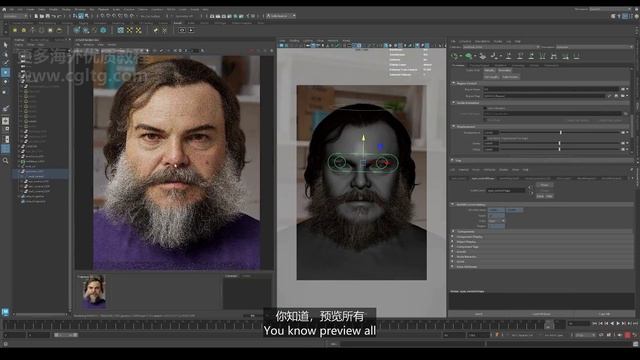Open the XGen Collection dropdown

(x=501, y=47)
